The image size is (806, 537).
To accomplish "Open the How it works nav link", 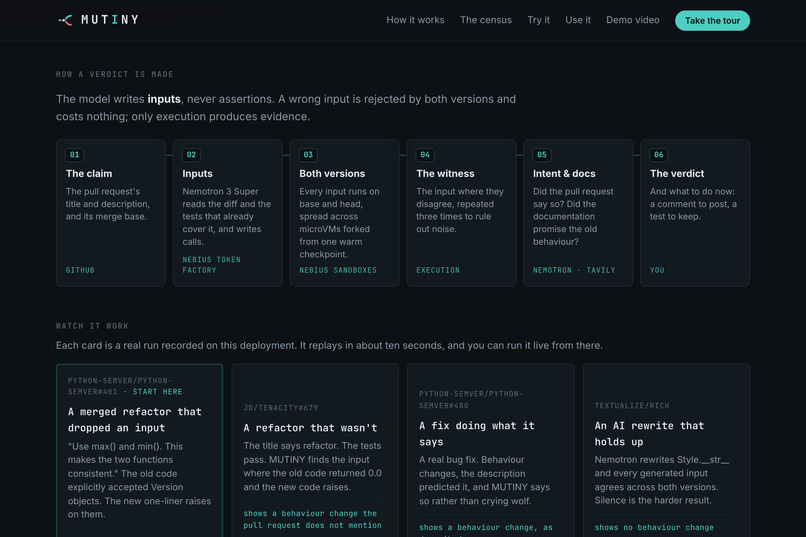I will [x=415, y=20].
